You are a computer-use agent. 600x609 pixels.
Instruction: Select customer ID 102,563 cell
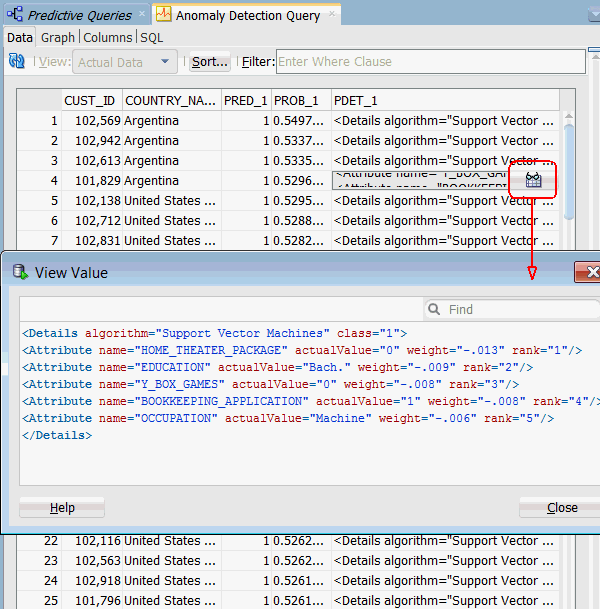pyautogui.click(x=92, y=561)
